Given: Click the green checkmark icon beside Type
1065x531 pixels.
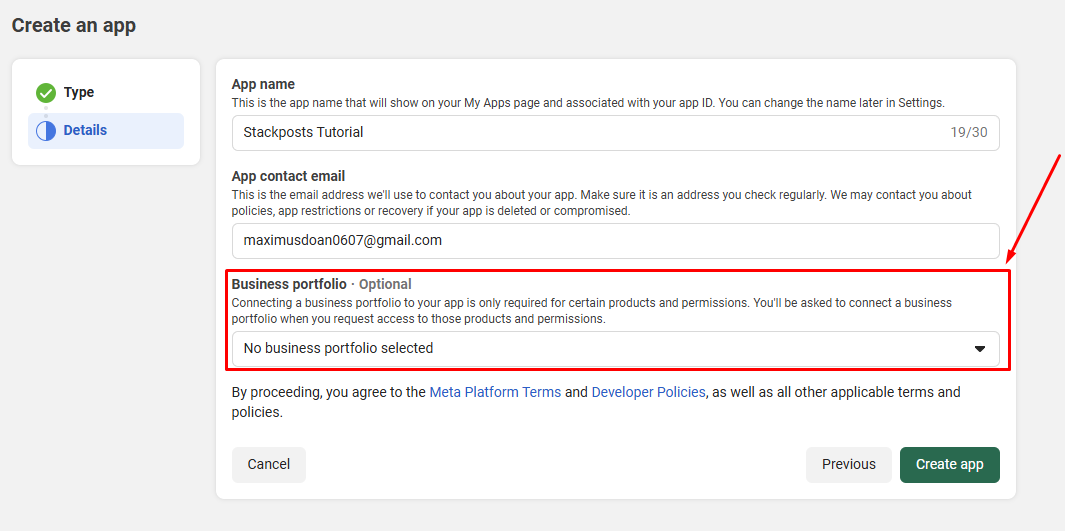Looking at the screenshot, I should (46, 93).
